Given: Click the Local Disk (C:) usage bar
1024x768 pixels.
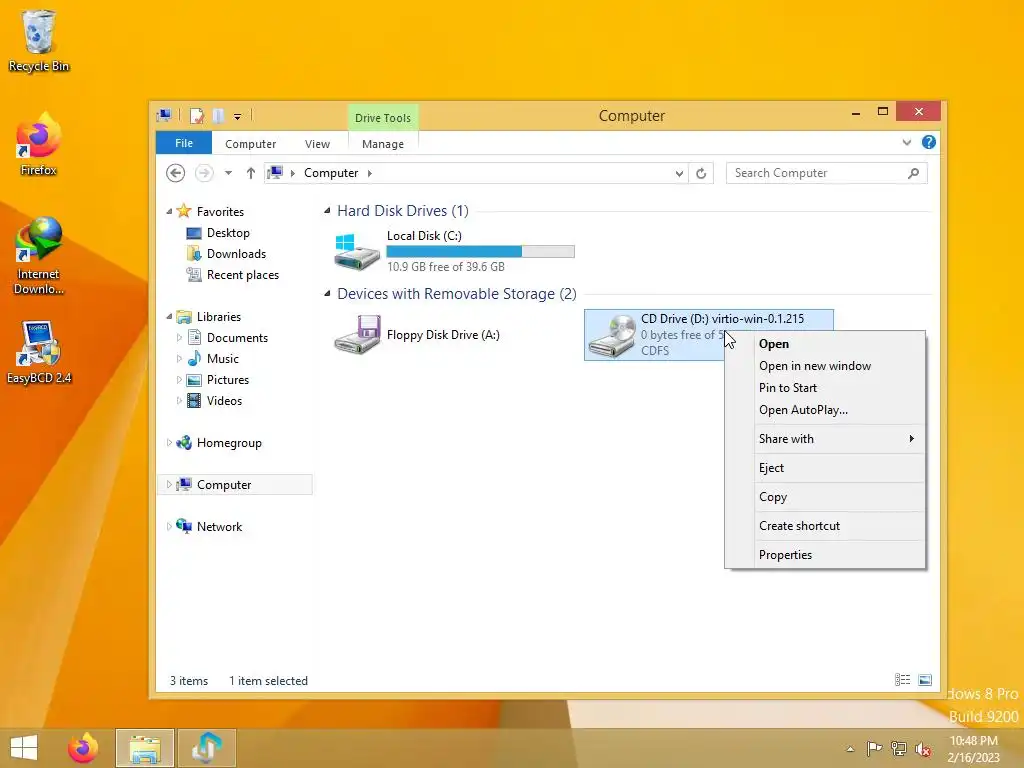Looking at the screenshot, I should tap(481, 251).
